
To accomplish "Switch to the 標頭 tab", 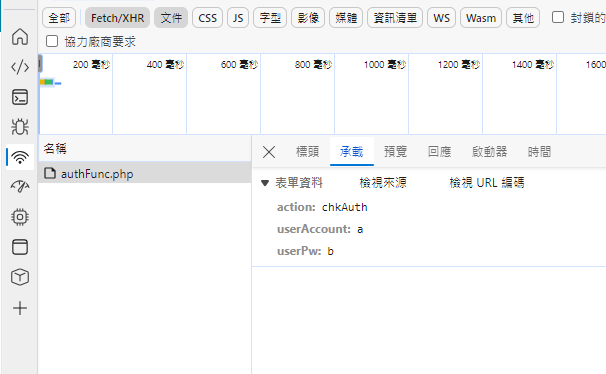I will (307, 151).
